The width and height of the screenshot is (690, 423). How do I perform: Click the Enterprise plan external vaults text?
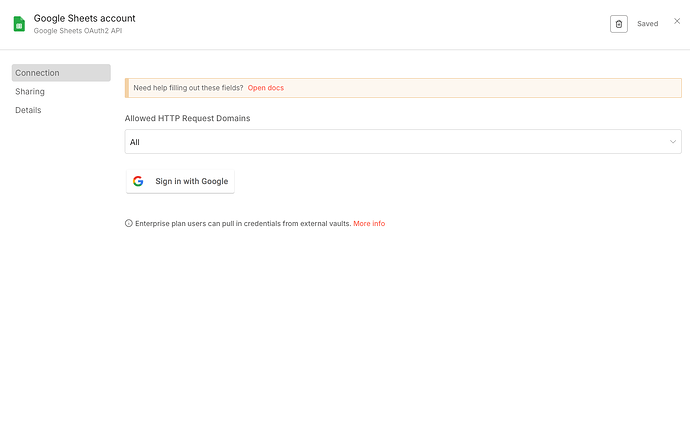[242, 223]
